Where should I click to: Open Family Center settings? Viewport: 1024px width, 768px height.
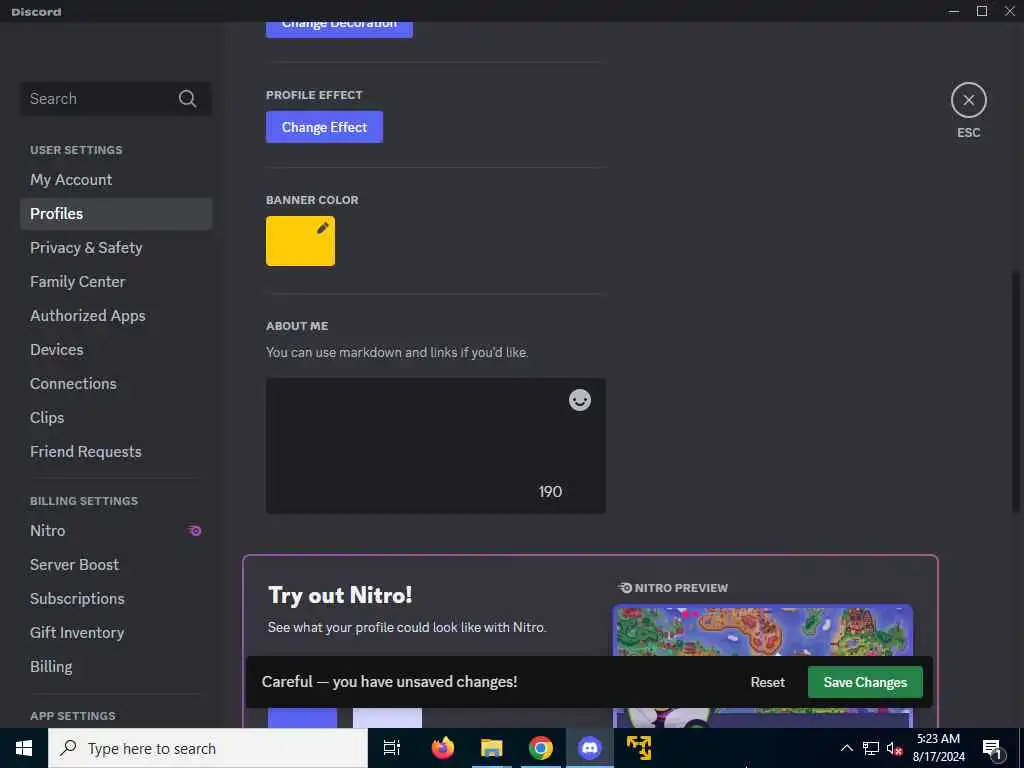click(116, 281)
